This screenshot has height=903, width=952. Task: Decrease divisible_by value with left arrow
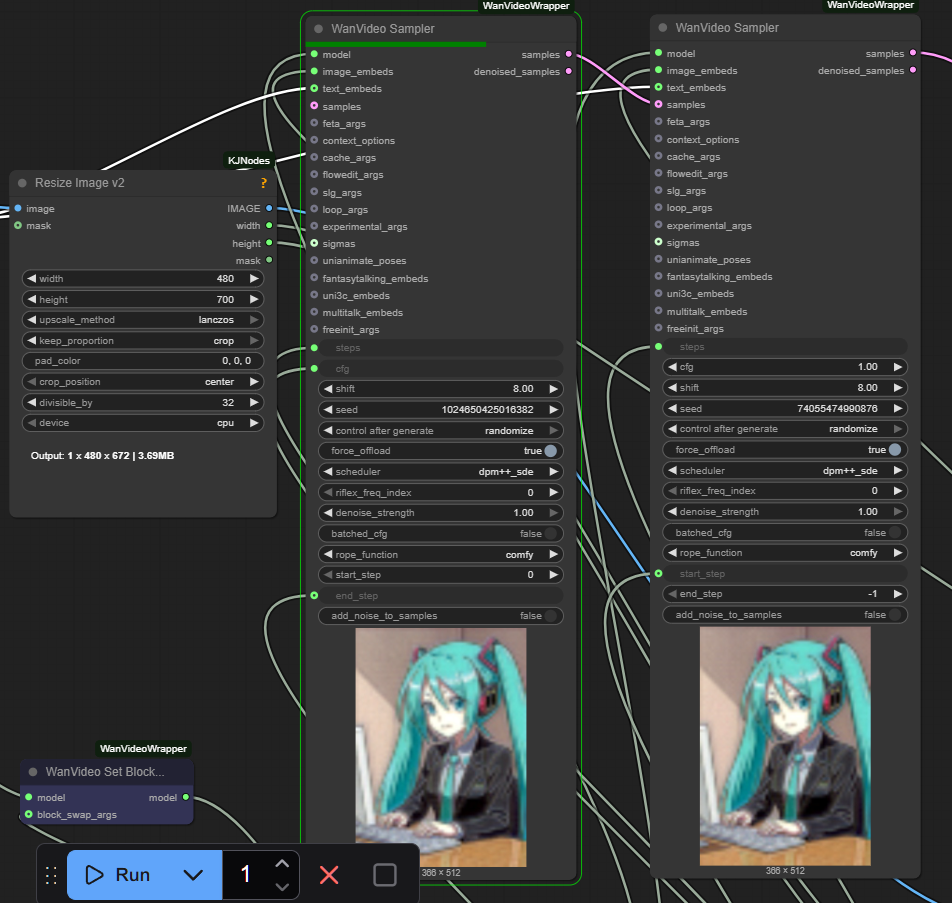pos(32,402)
